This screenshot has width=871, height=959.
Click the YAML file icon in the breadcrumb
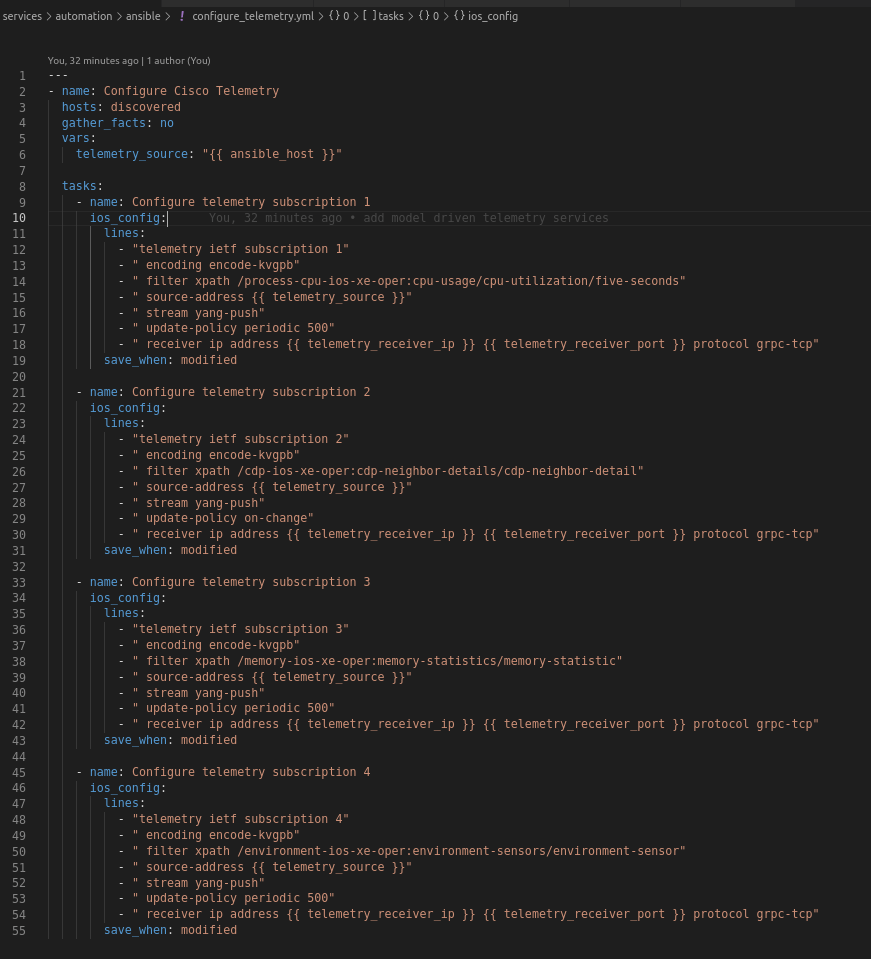(181, 16)
